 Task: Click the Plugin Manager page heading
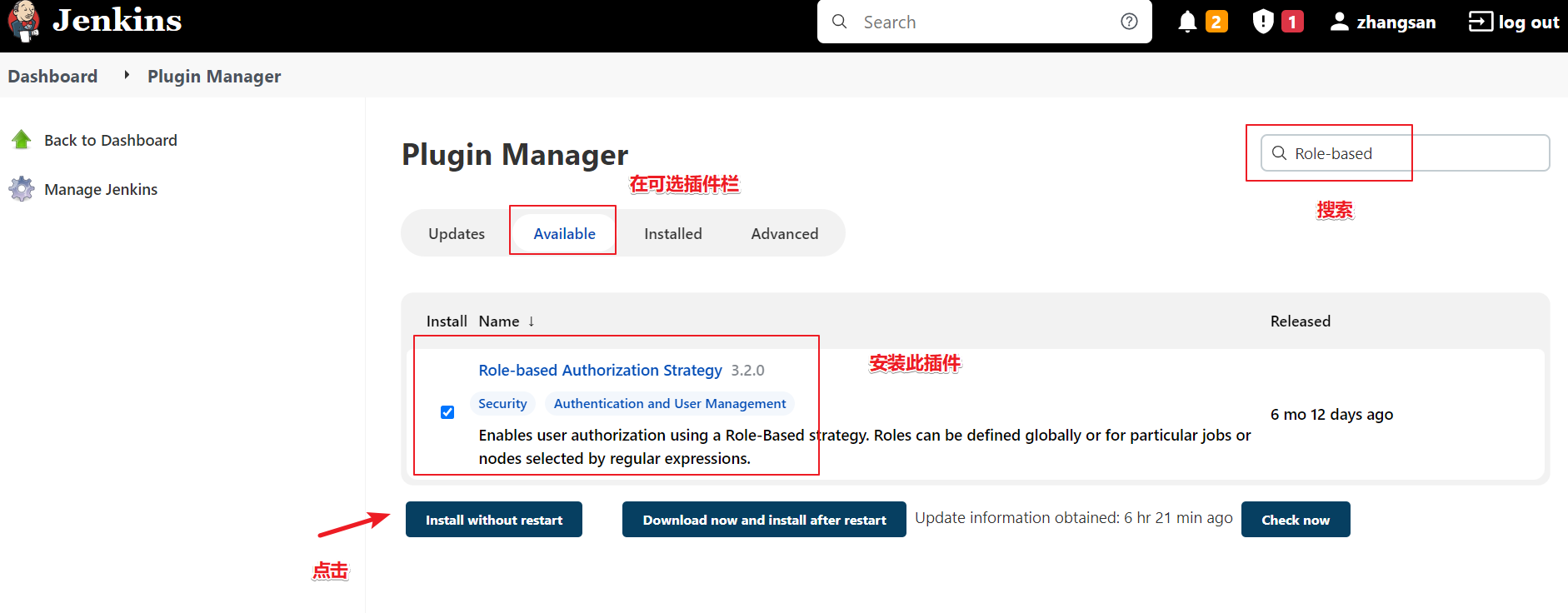tap(515, 154)
